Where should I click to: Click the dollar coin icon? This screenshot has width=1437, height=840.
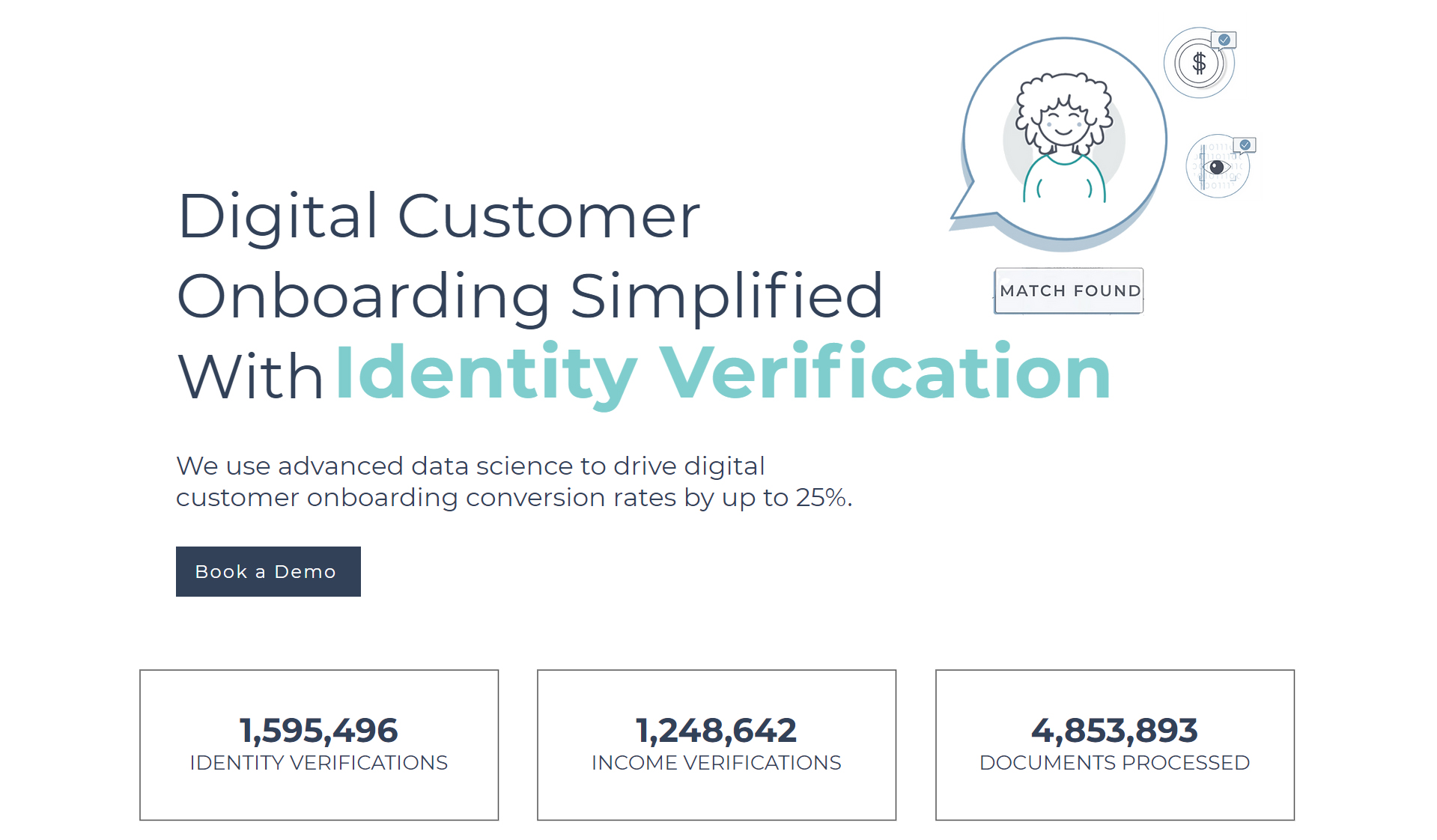(1198, 64)
